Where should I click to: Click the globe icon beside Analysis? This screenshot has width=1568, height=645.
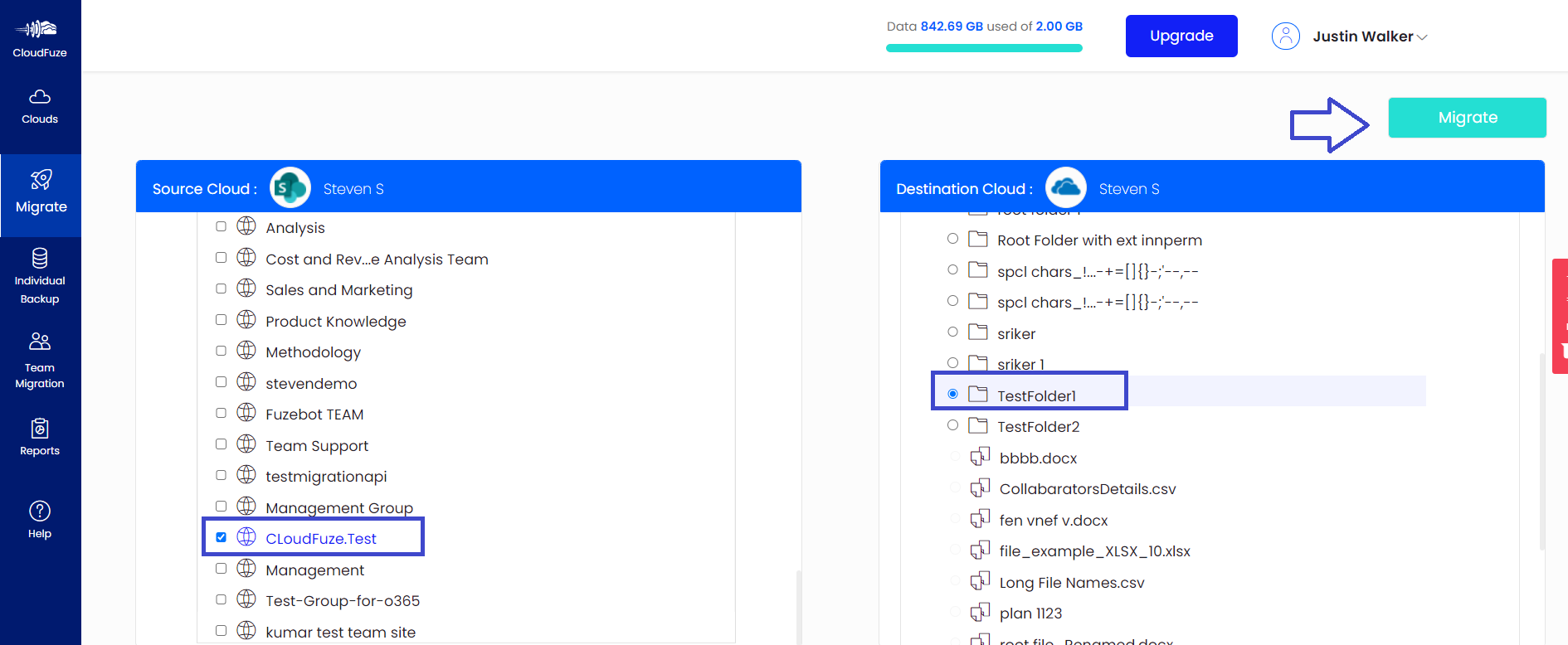pyautogui.click(x=246, y=226)
